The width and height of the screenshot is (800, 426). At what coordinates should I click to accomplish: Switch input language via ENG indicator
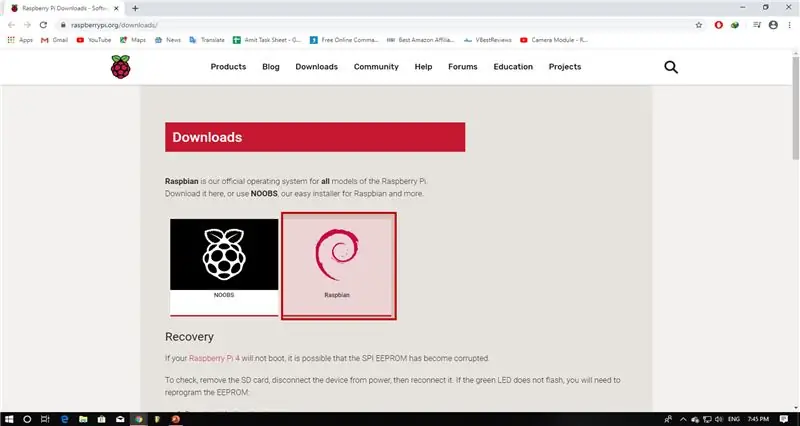coord(734,419)
